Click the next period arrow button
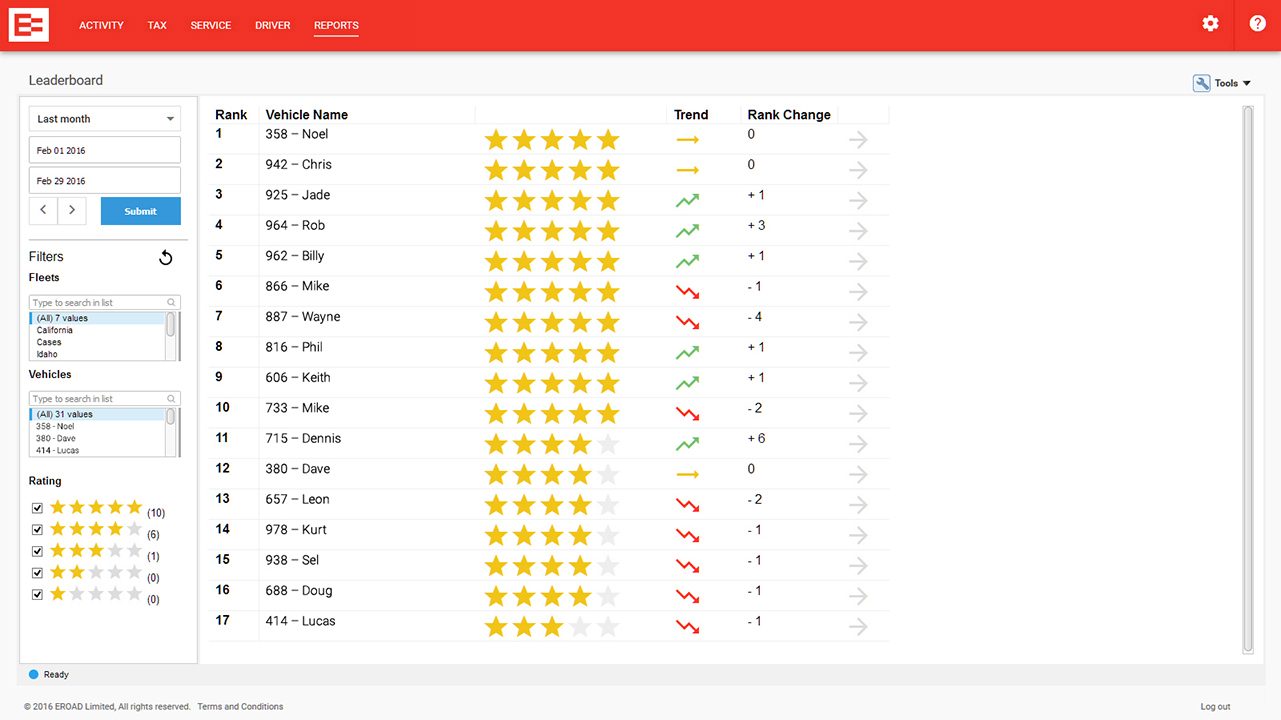Screen dimensions: 1281x720 (72, 211)
